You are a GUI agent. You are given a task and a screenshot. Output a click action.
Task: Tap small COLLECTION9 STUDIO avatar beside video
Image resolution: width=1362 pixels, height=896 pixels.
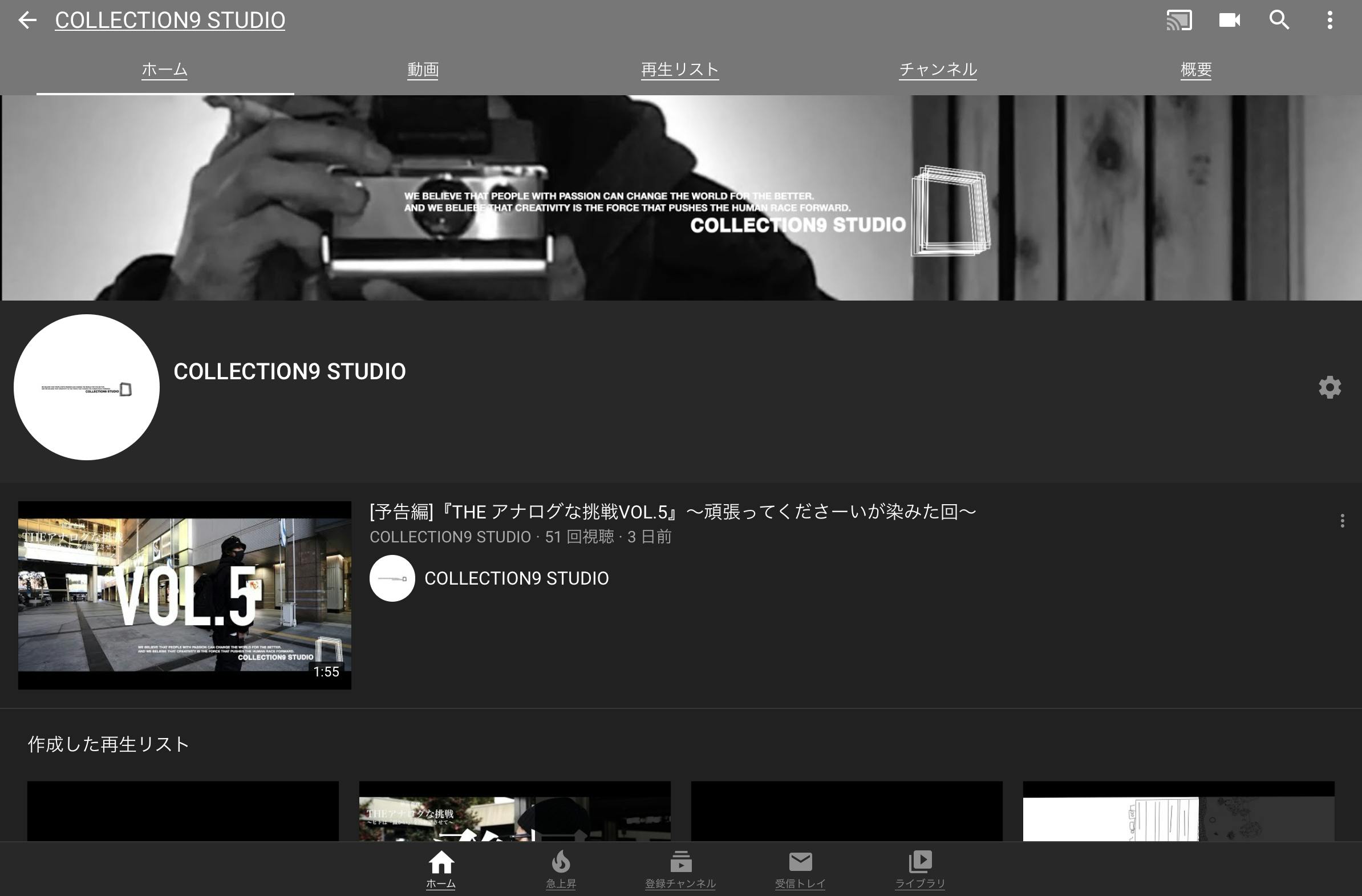coord(392,578)
